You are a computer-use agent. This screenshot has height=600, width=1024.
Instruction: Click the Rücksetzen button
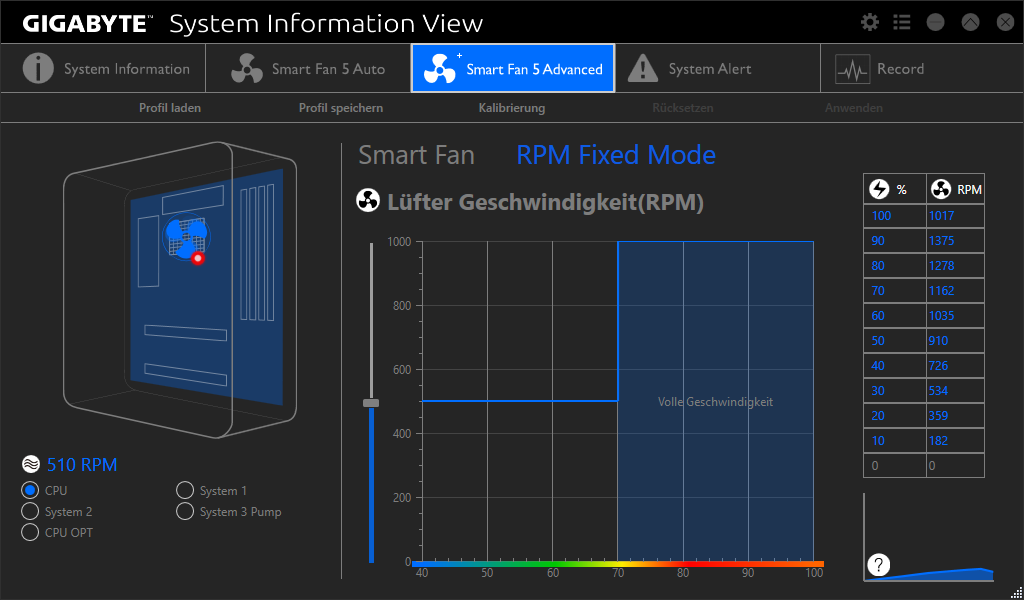point(682,108)
